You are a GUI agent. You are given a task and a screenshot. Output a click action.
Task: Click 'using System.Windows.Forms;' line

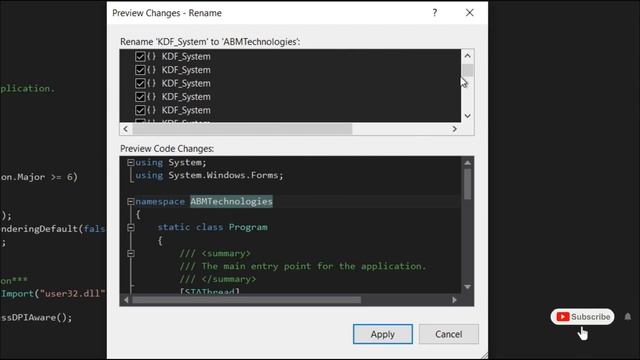pyautogui.click(x=209, y=176)
